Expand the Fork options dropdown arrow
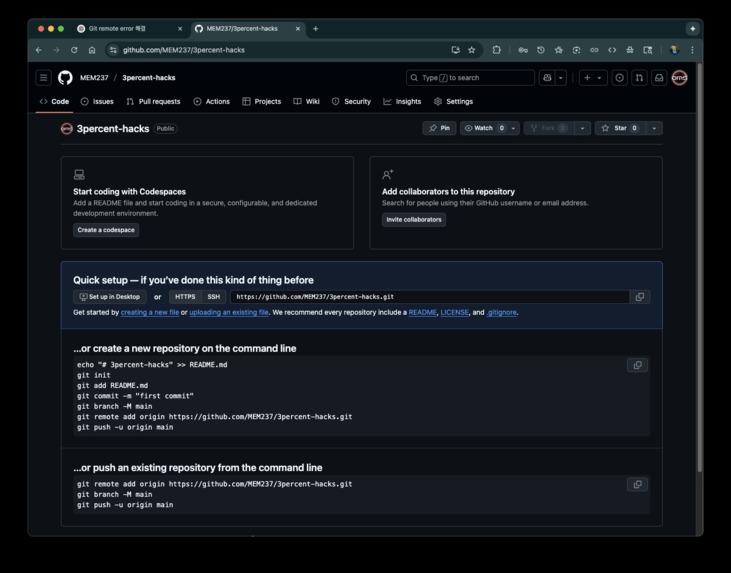 pos(582,128)
